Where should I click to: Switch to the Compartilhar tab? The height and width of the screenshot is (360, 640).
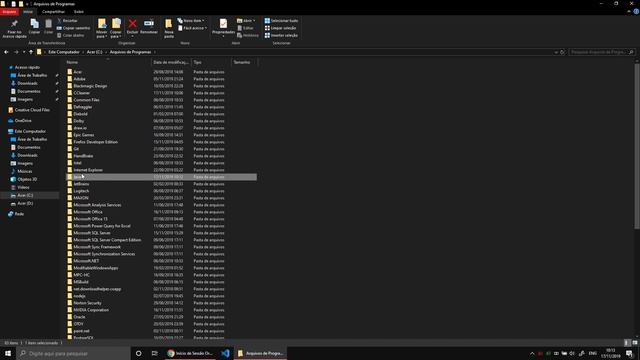(x=53, y=12)
